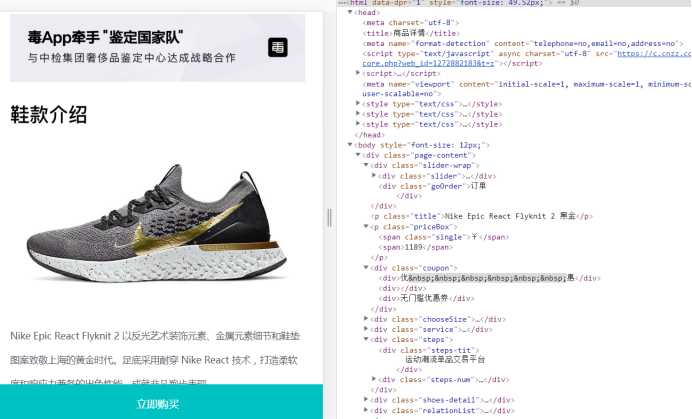Image resolution: width=692 pixels, height=419 pixels.
Task: Collapse the div steps node
Action: (366, 339)
